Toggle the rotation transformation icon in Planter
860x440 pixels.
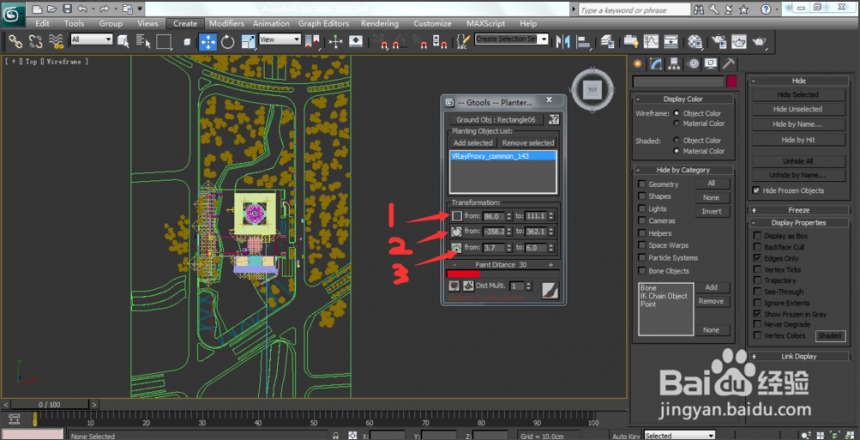pyautogui.click(x=456, y=232)
